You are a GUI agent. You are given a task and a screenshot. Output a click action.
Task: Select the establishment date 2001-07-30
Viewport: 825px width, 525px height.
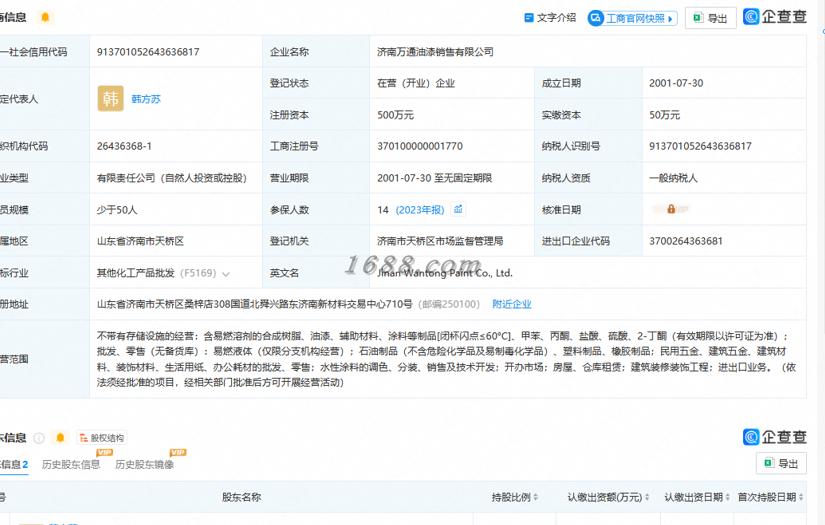(676, 83)
